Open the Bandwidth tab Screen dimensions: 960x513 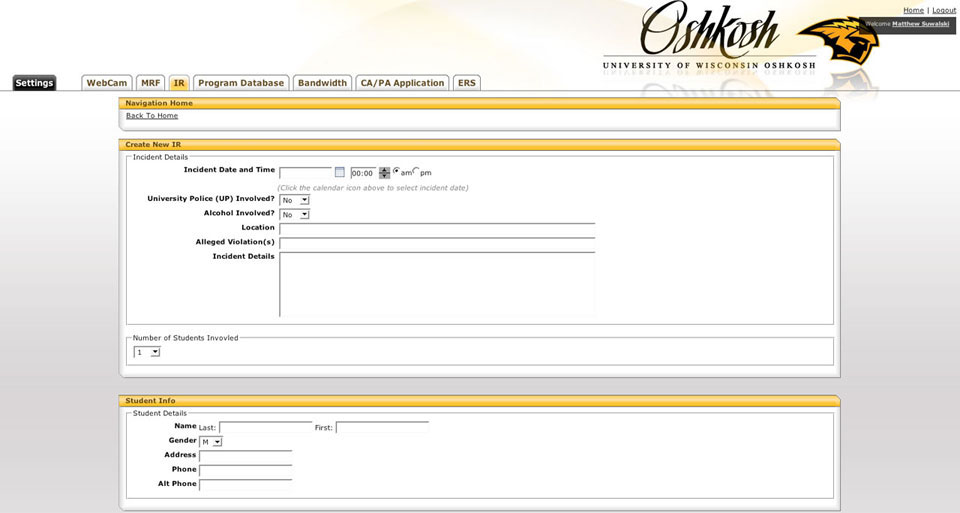click(x=323, y=83)
